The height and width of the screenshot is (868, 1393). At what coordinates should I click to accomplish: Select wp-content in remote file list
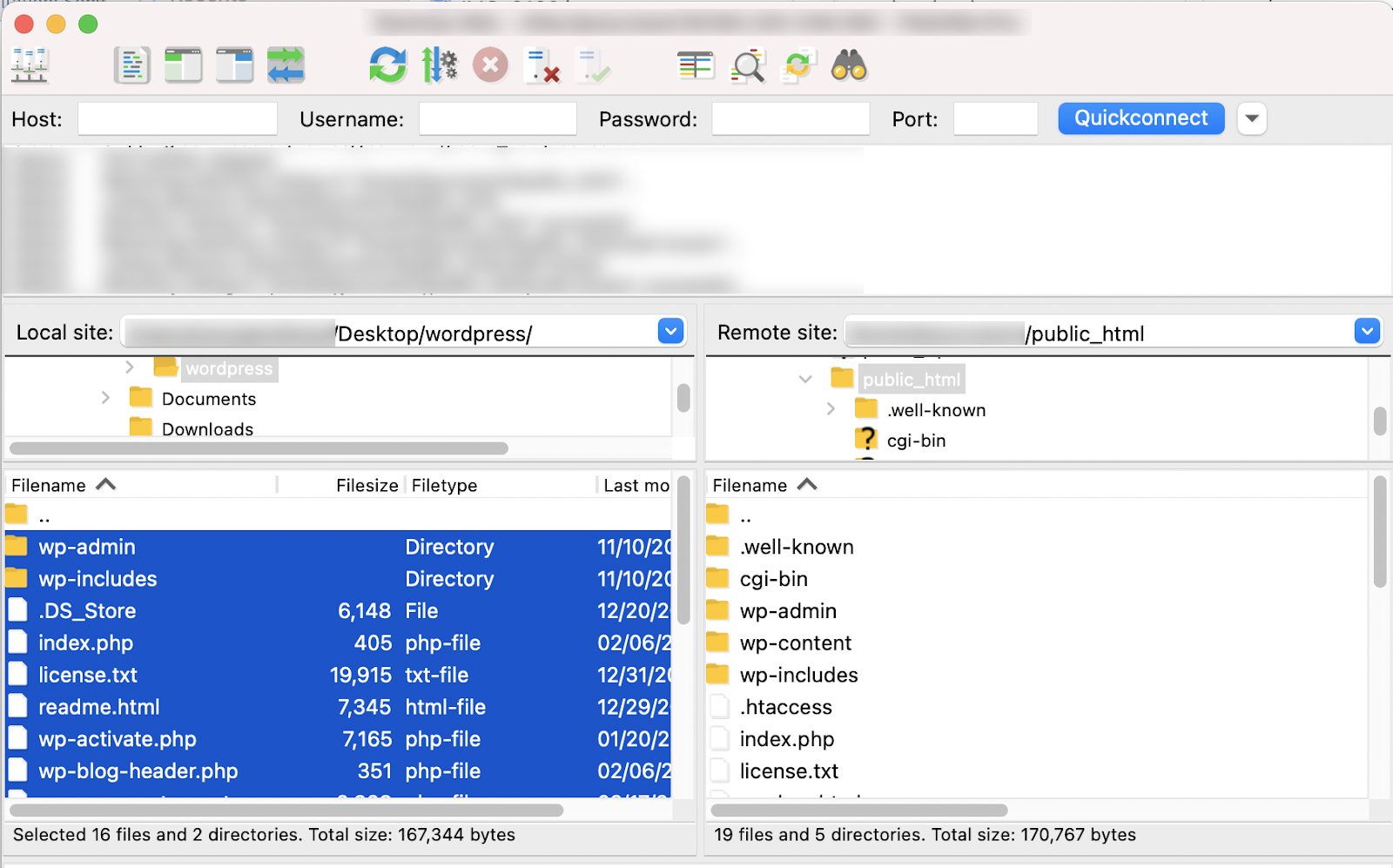coord(1036,643)
